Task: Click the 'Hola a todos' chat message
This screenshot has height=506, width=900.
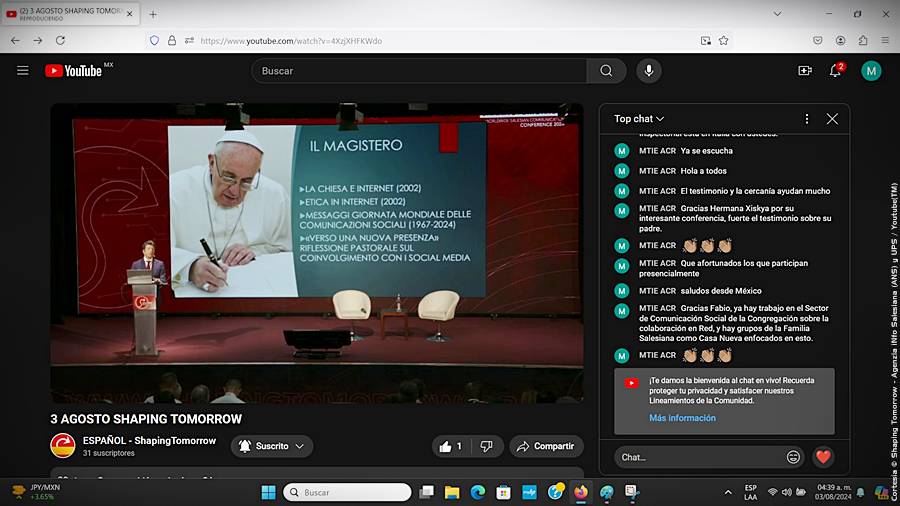Action: pos(703,171)
